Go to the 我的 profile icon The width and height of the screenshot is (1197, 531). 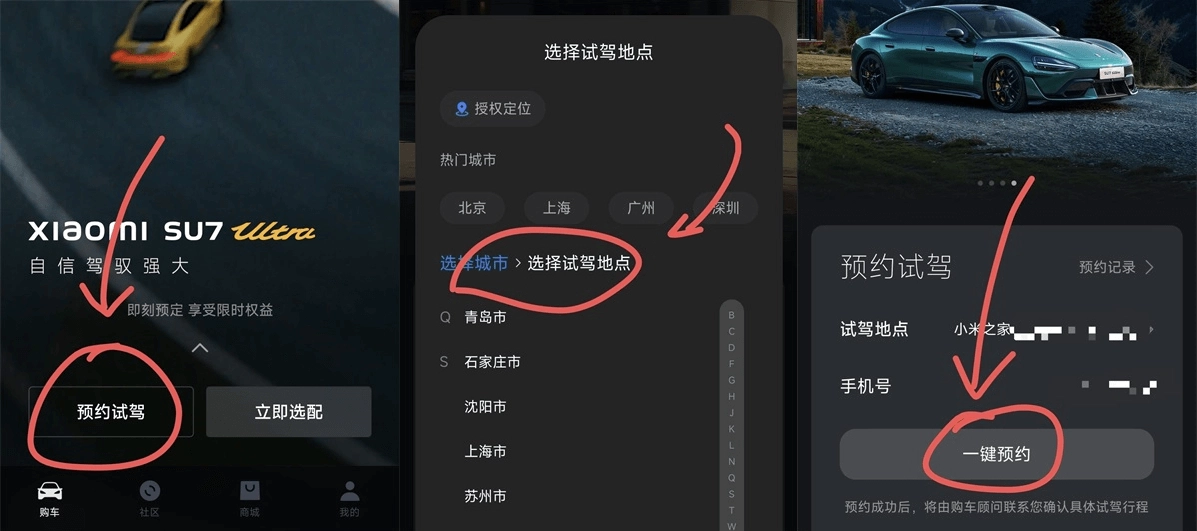click(349, 491)
